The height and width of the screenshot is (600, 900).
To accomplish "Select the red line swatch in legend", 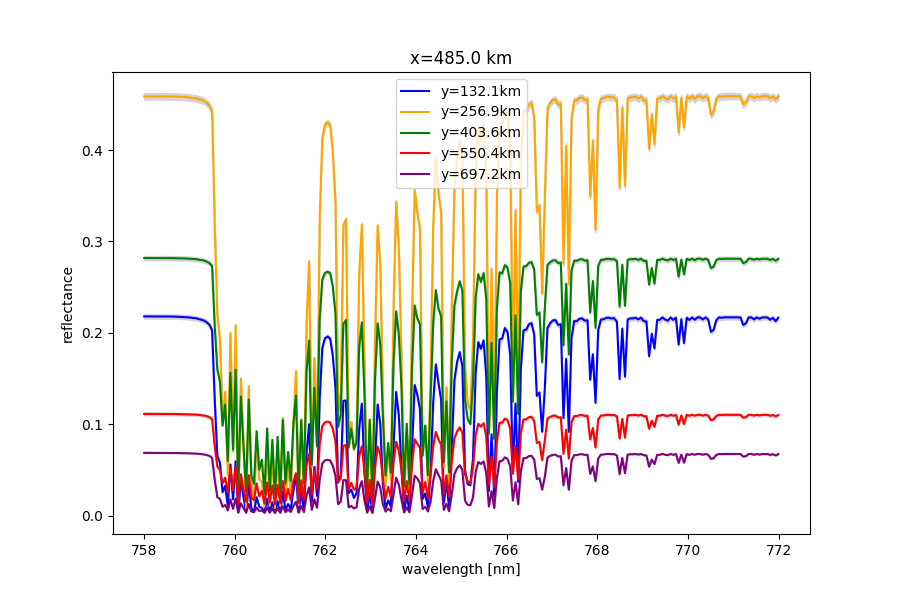I will click(x=418, y=153).
